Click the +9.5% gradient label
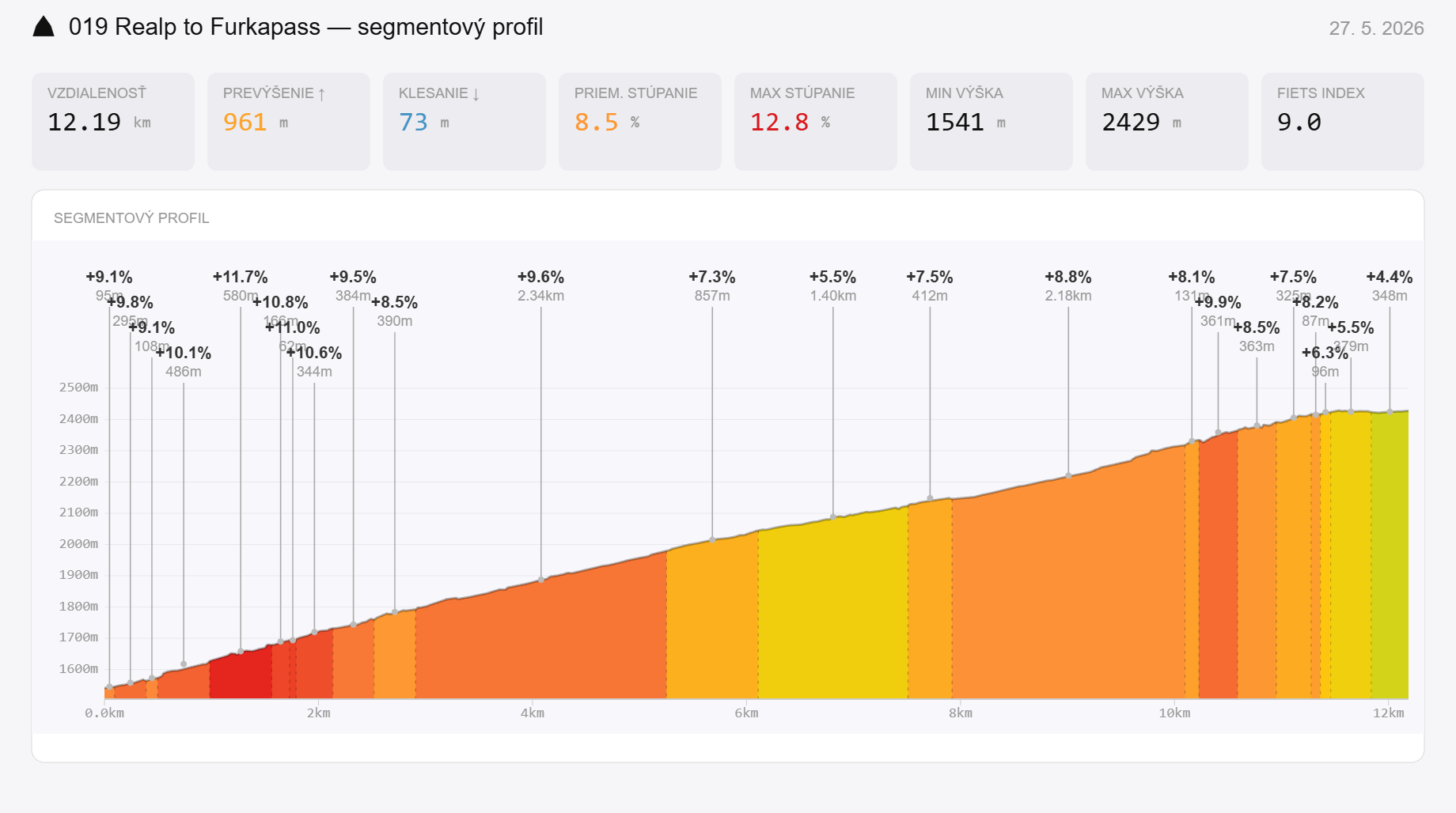This screenshot has width=1456, height=813. 353,277
